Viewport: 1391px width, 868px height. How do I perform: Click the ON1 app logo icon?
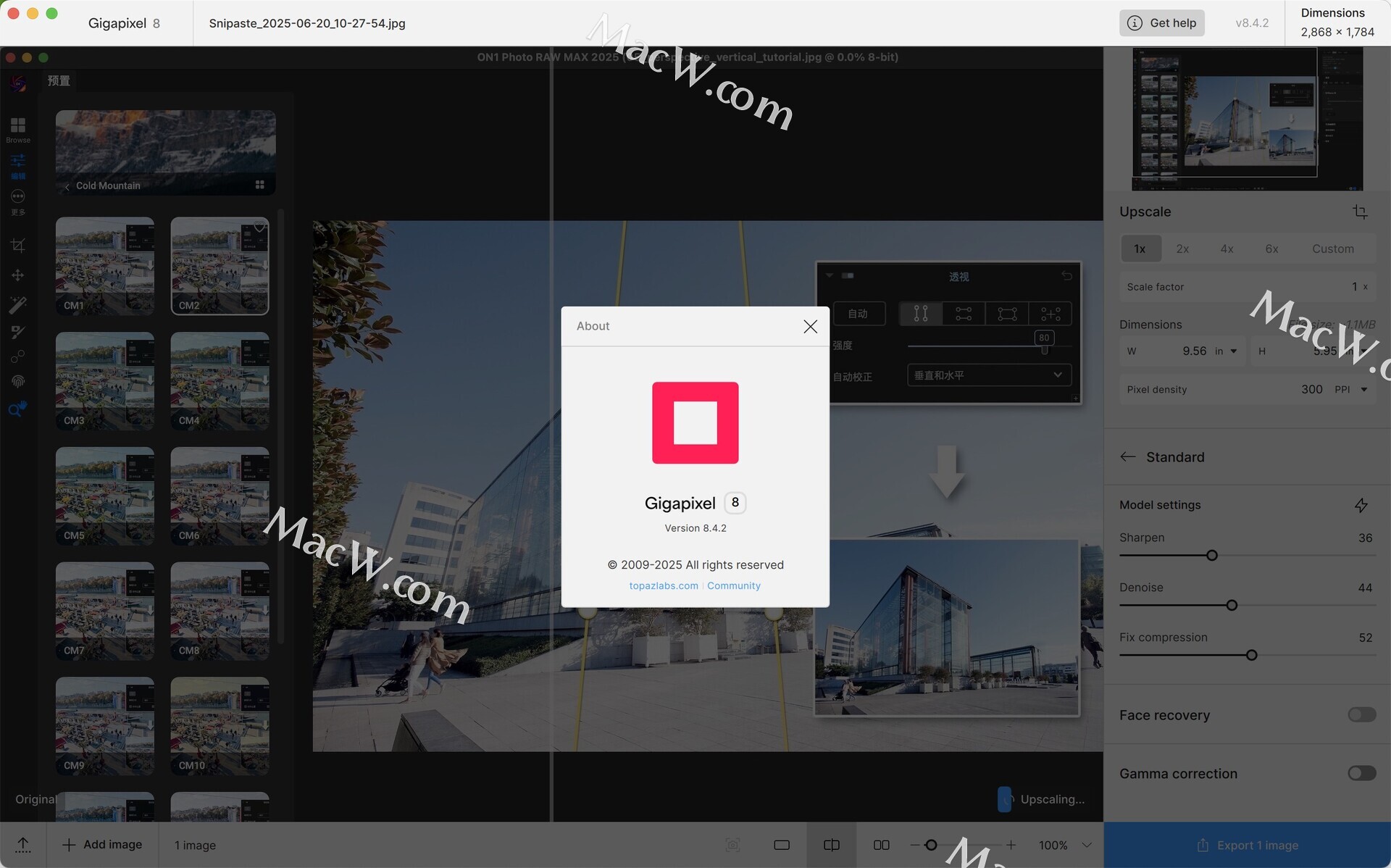click(x=18, y=83)
